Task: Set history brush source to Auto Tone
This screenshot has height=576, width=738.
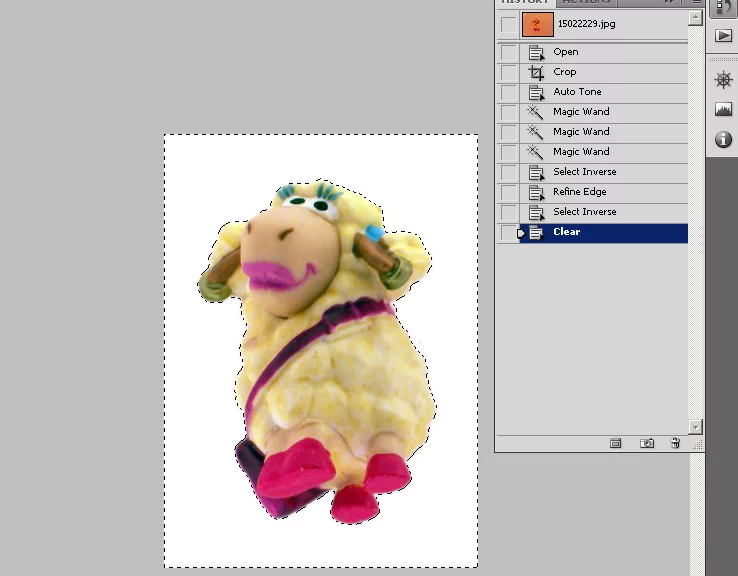Action: (508, 93)
